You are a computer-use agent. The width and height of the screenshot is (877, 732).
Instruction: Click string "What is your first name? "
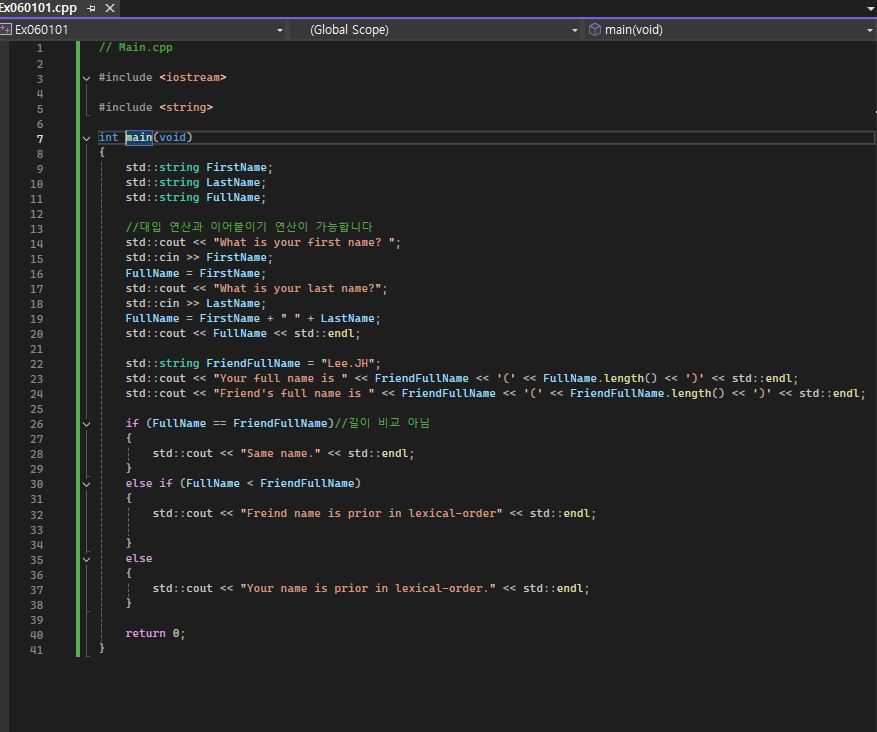(x=304, y=242)
